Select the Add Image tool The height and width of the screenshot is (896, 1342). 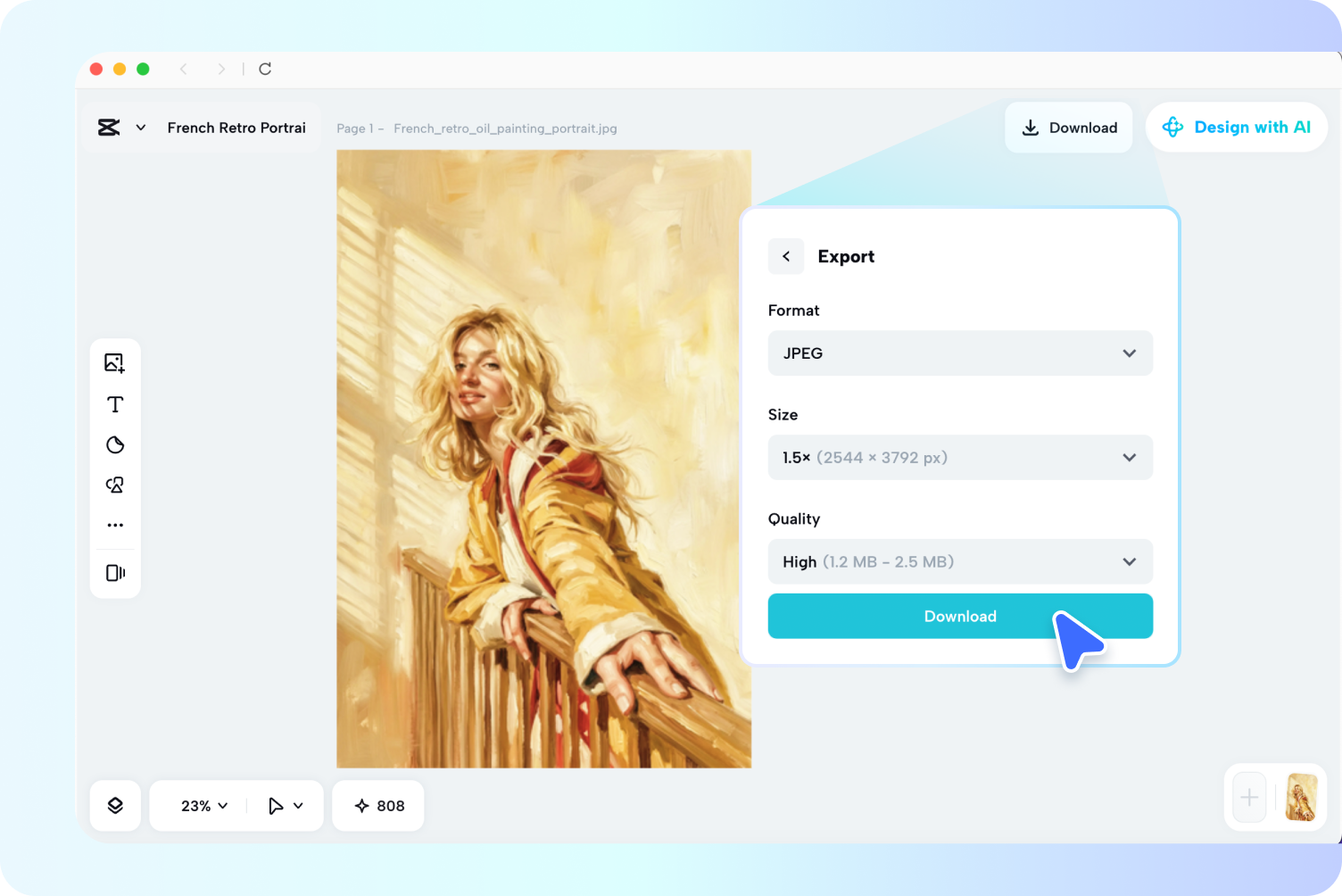tap(114, 362)
